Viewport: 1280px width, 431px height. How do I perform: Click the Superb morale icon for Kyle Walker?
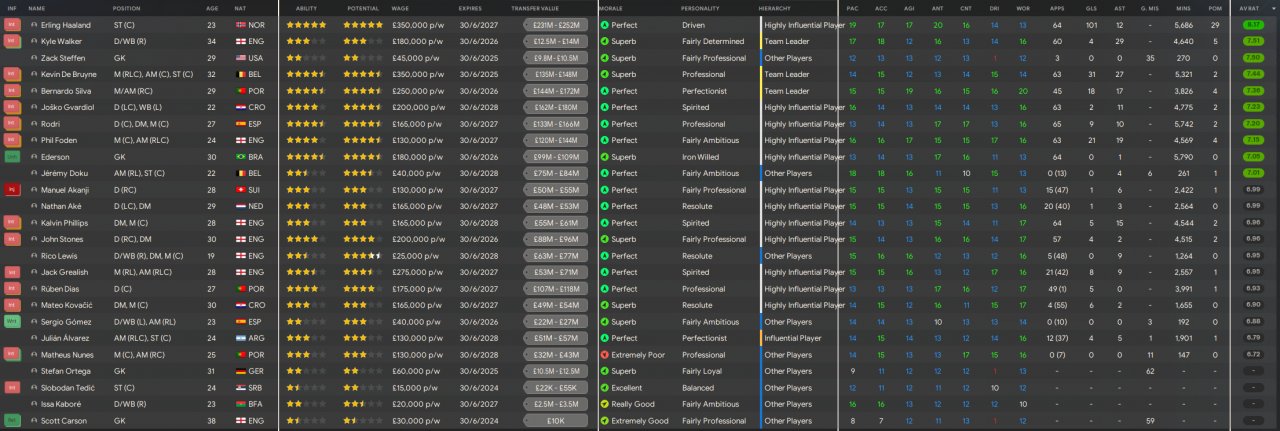click(604, 41)
